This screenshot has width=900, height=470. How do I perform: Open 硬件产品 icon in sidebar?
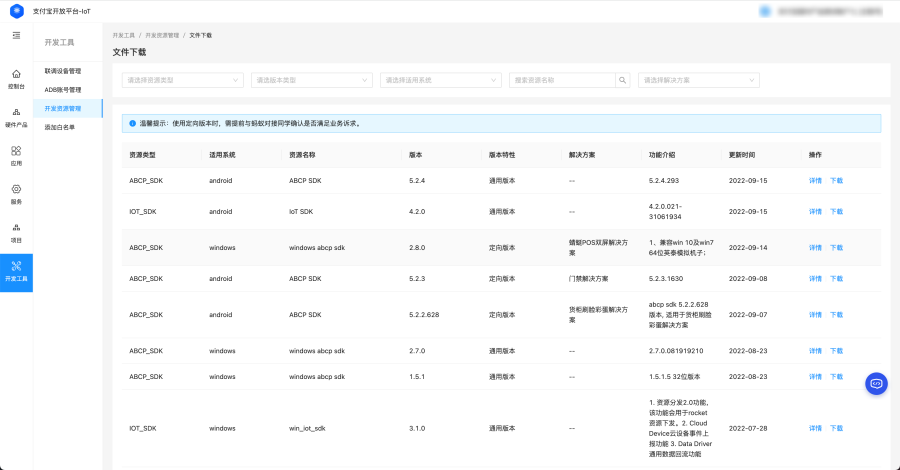tap(16, 112)
